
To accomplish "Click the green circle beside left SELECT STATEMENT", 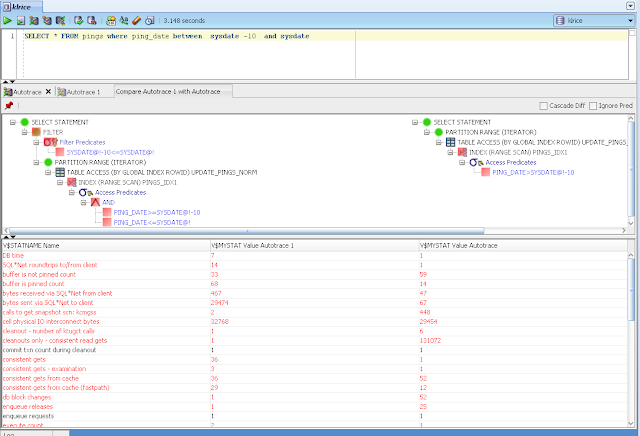I will [24, 122].
